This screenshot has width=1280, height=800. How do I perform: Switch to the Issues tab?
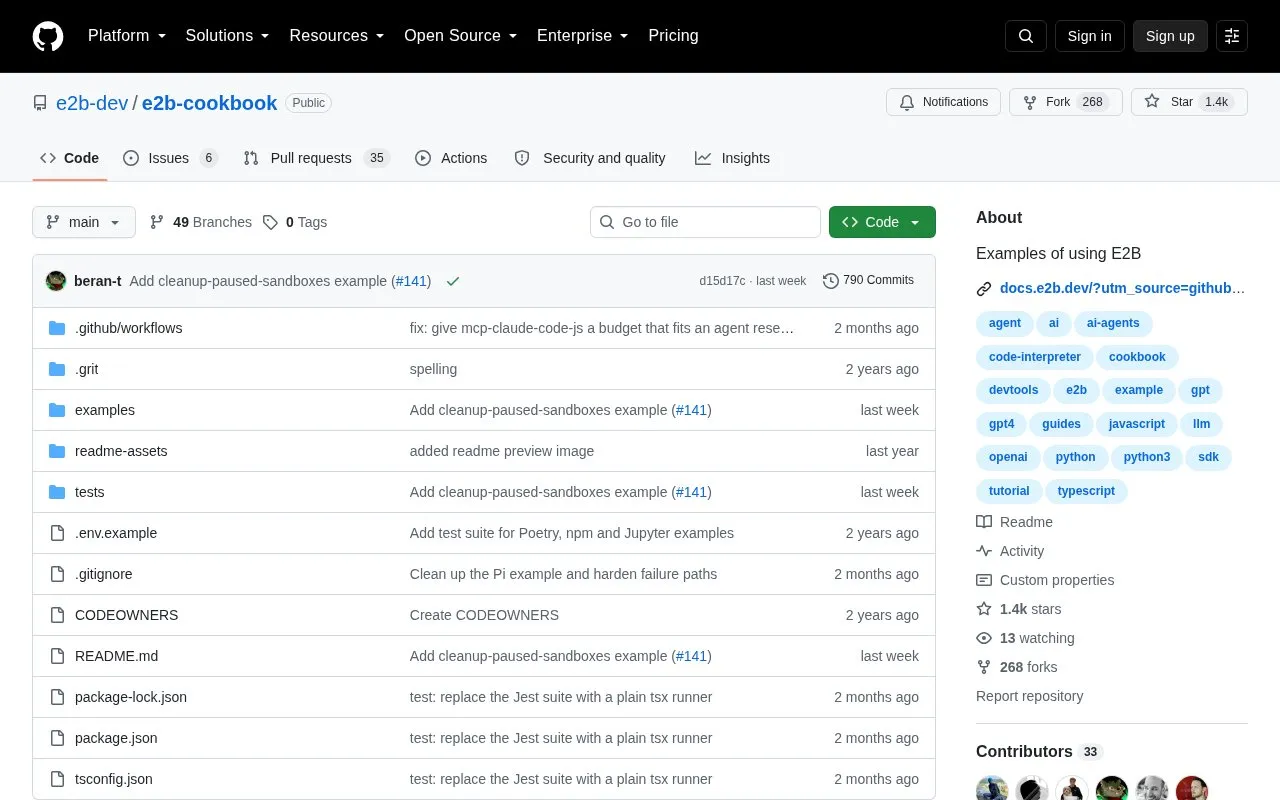tap(170, 158)
